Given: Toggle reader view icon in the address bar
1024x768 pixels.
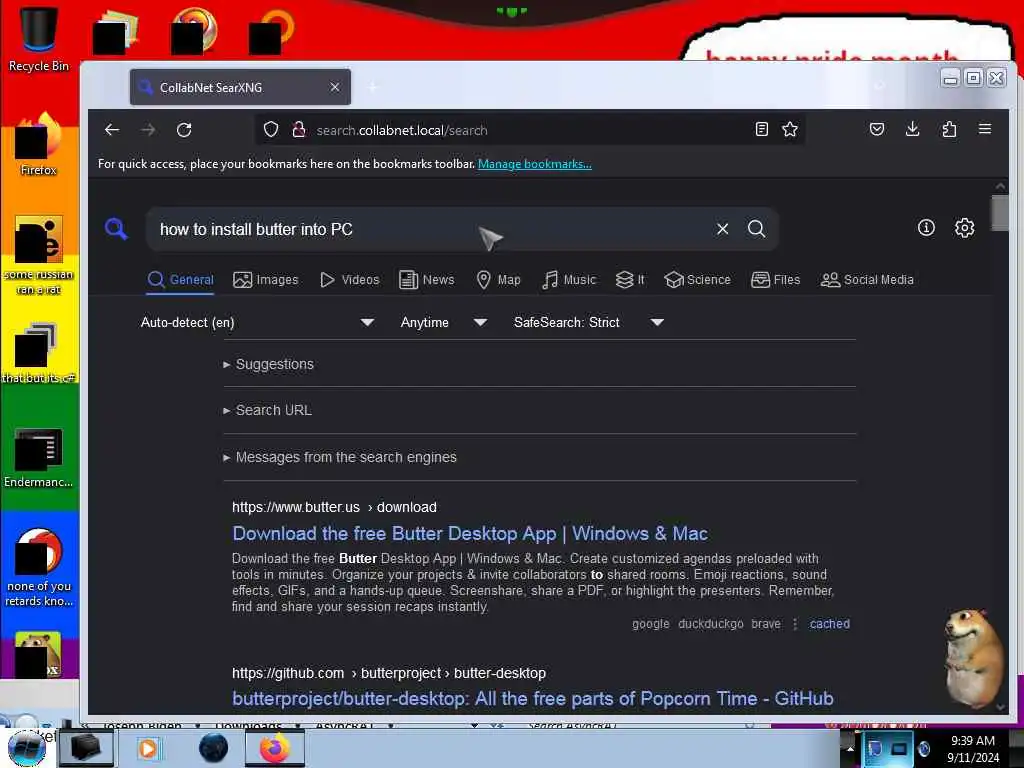Looking at the screenshot, I should (x=761, y=129).
